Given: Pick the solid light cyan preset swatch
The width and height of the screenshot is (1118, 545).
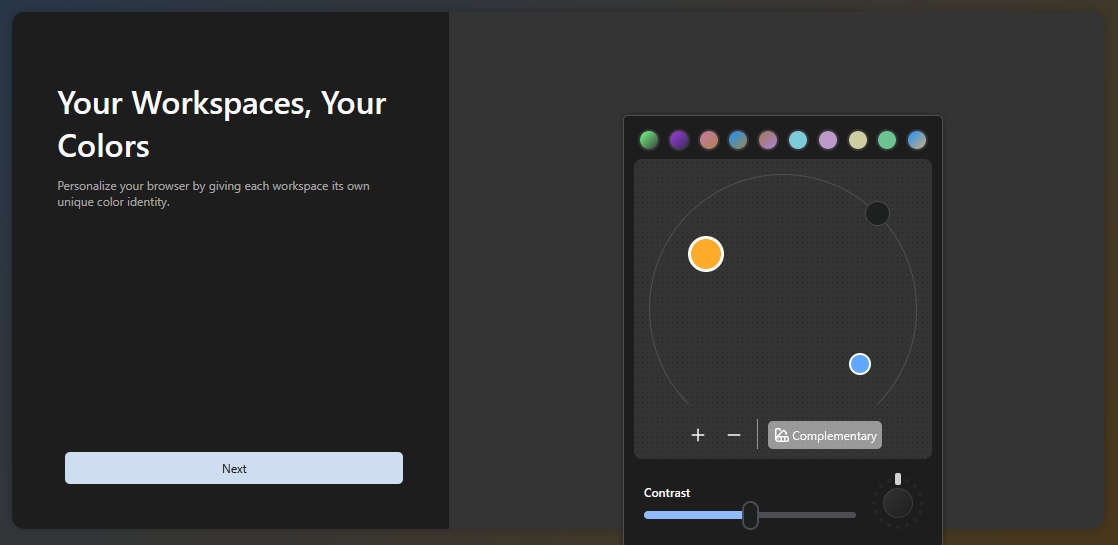Looking at the screenshot, I should 798,140.
